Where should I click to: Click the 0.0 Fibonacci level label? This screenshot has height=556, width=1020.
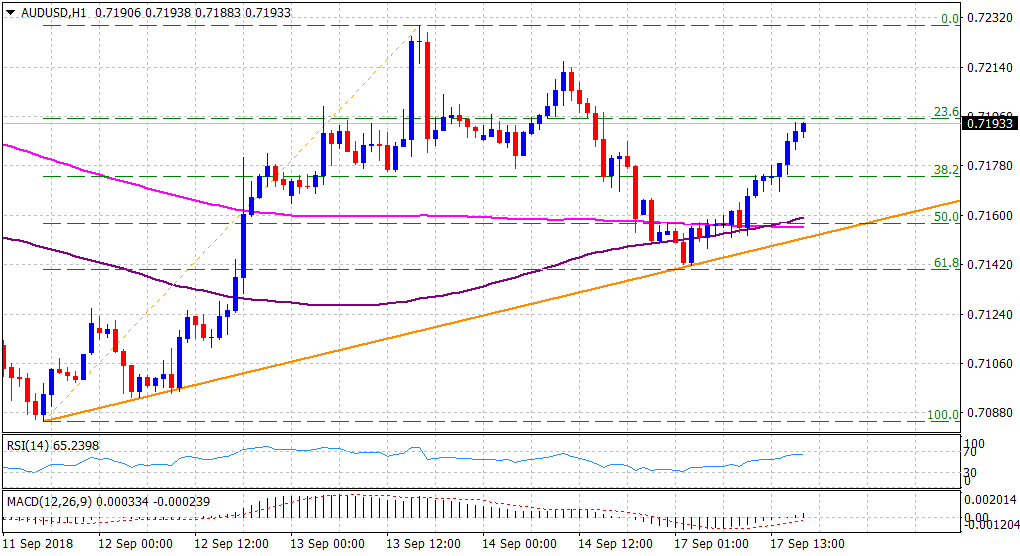(948, 18)
